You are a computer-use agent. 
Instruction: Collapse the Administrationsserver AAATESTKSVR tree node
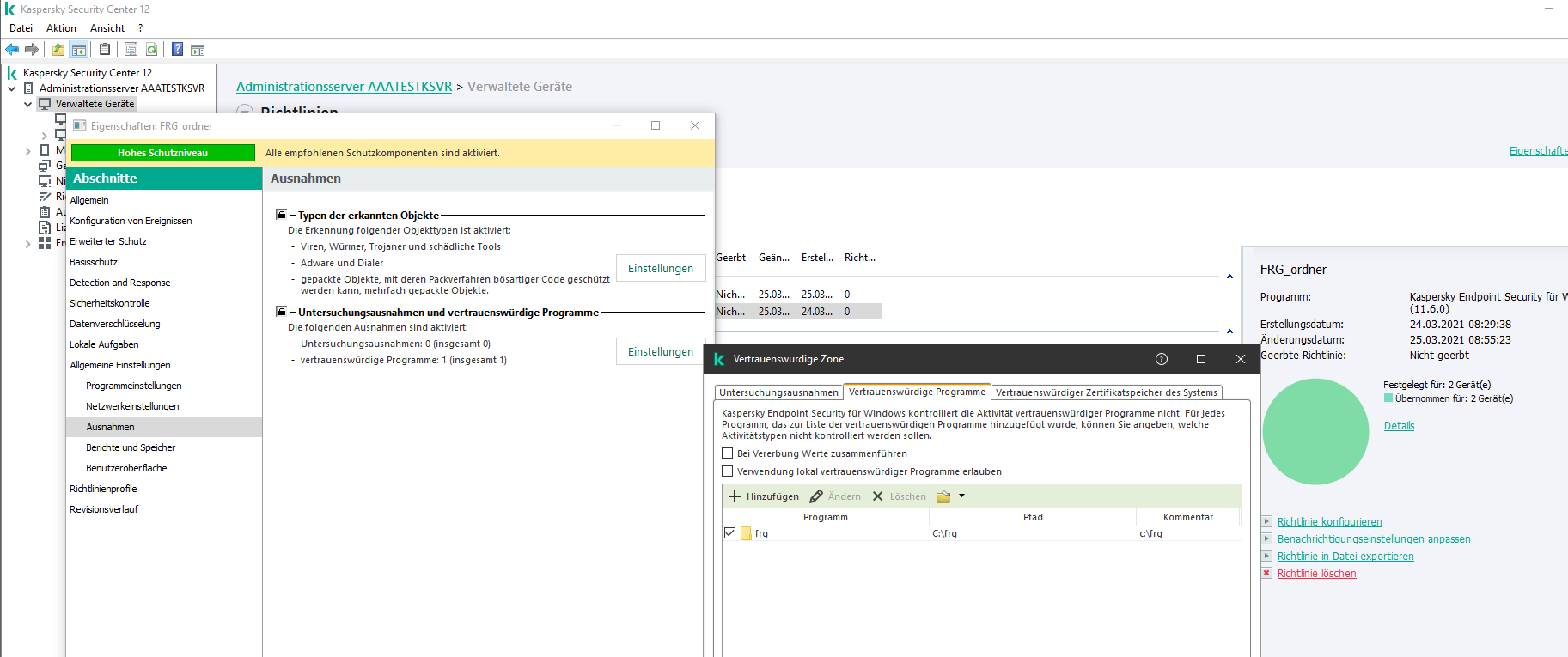click(x=12, y=88)
